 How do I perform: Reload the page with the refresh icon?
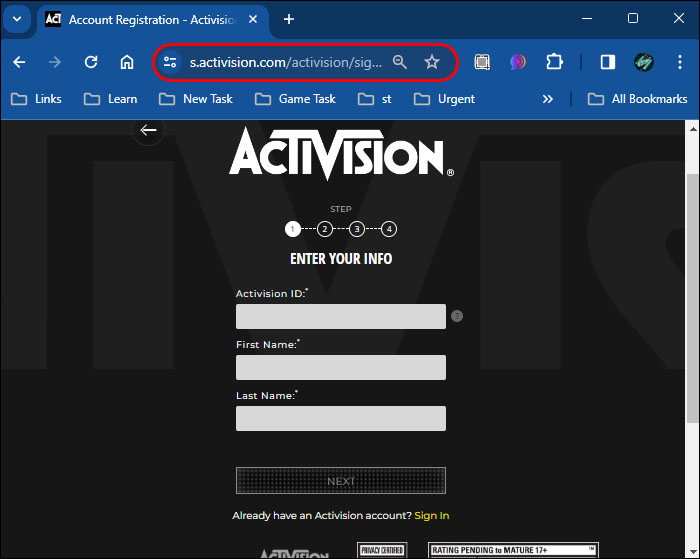tap(91, 62)
